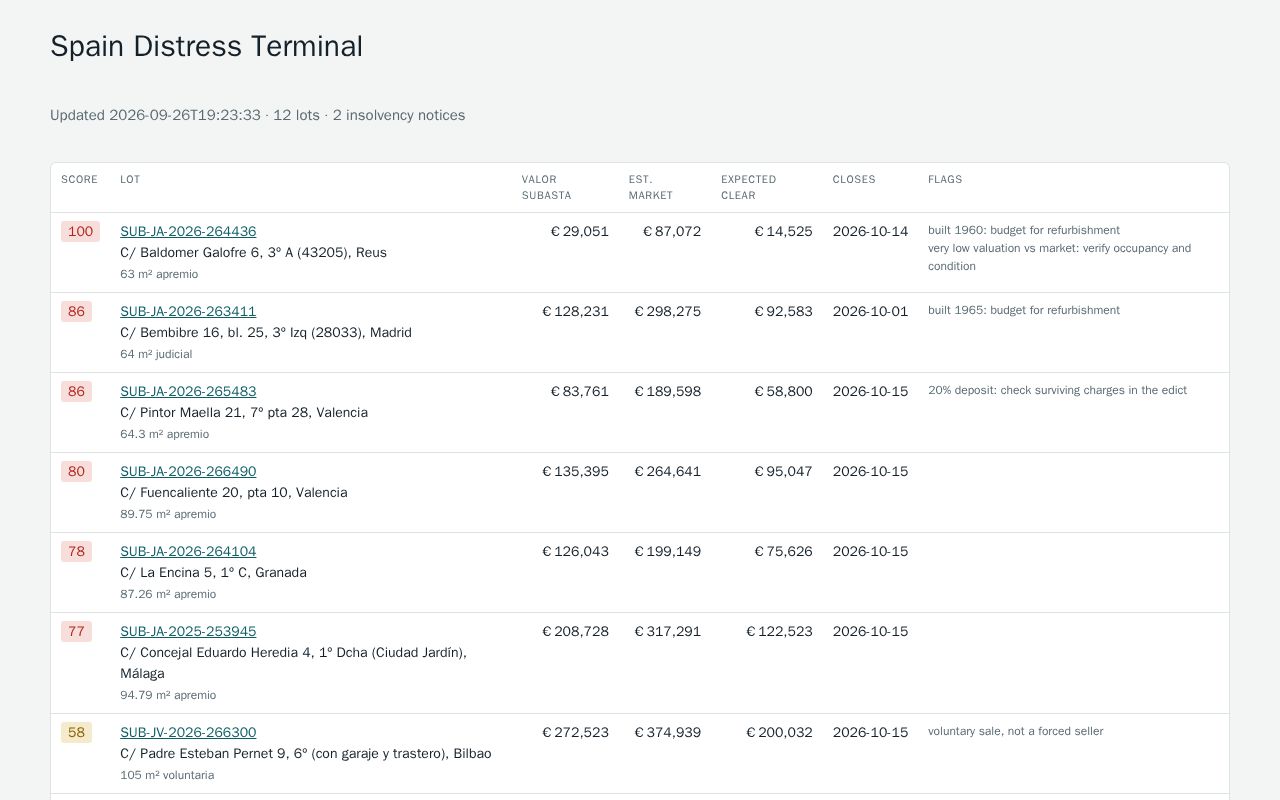
Task: Open lot link SUB-JA-2026-263411
Action: pyautogui.click(x=188, y=311)
